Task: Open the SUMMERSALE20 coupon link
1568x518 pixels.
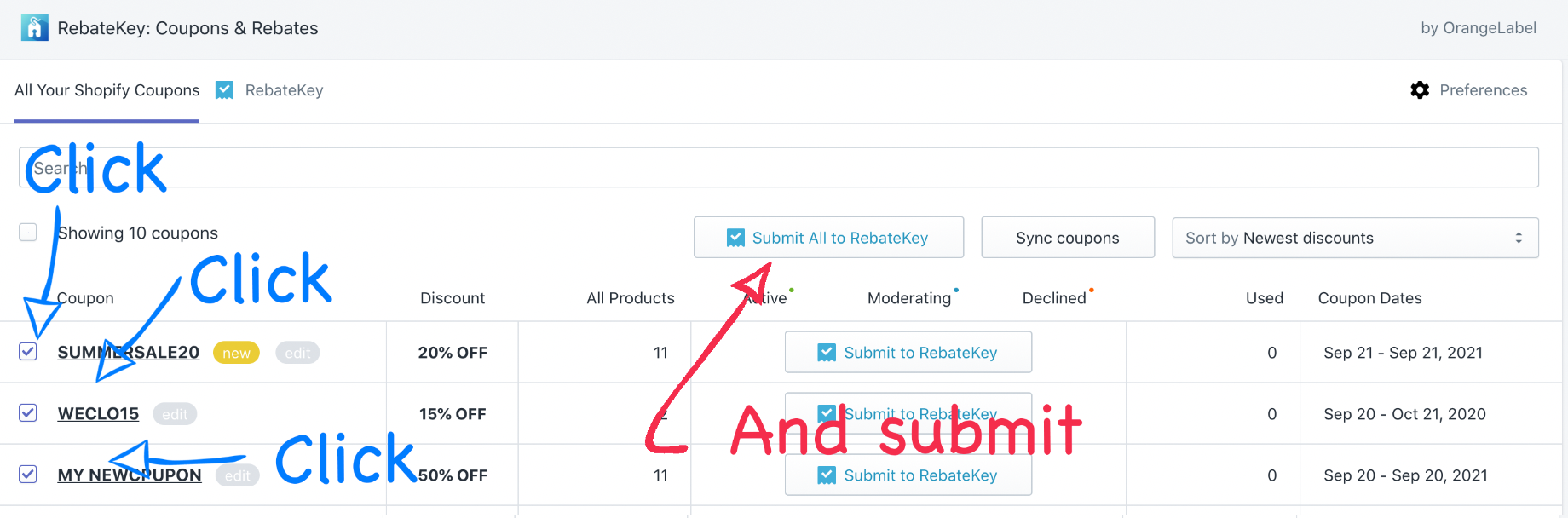Action: 129,353
